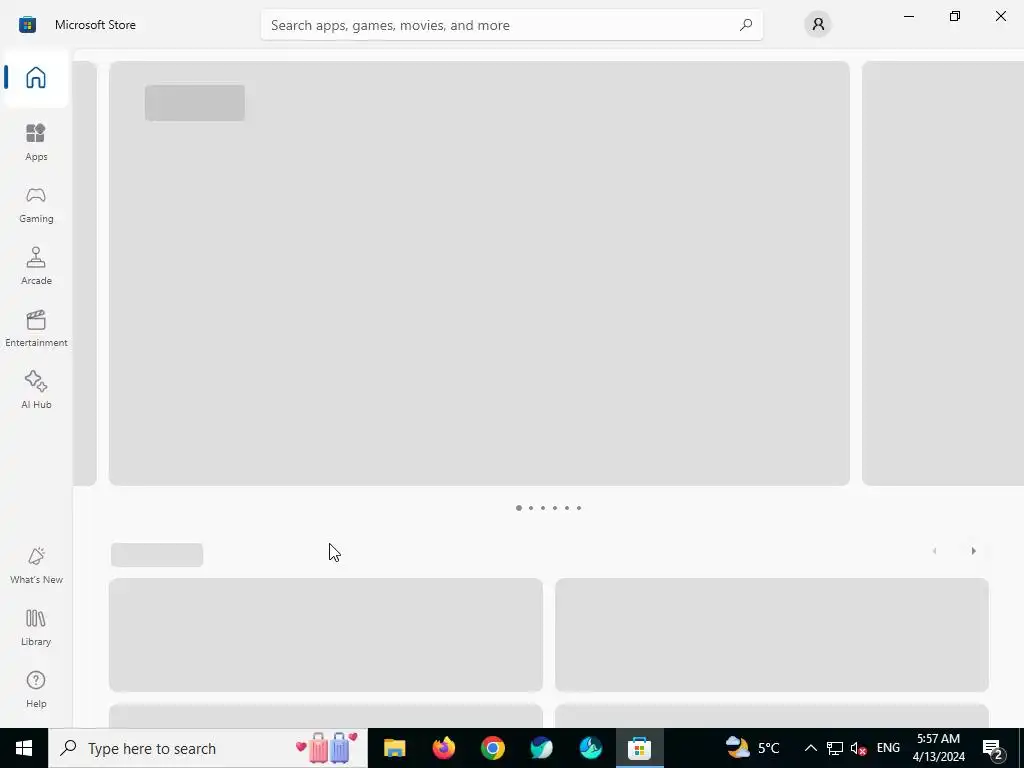
Task: Open the Arcade section
Action: [x=36, y=266]
